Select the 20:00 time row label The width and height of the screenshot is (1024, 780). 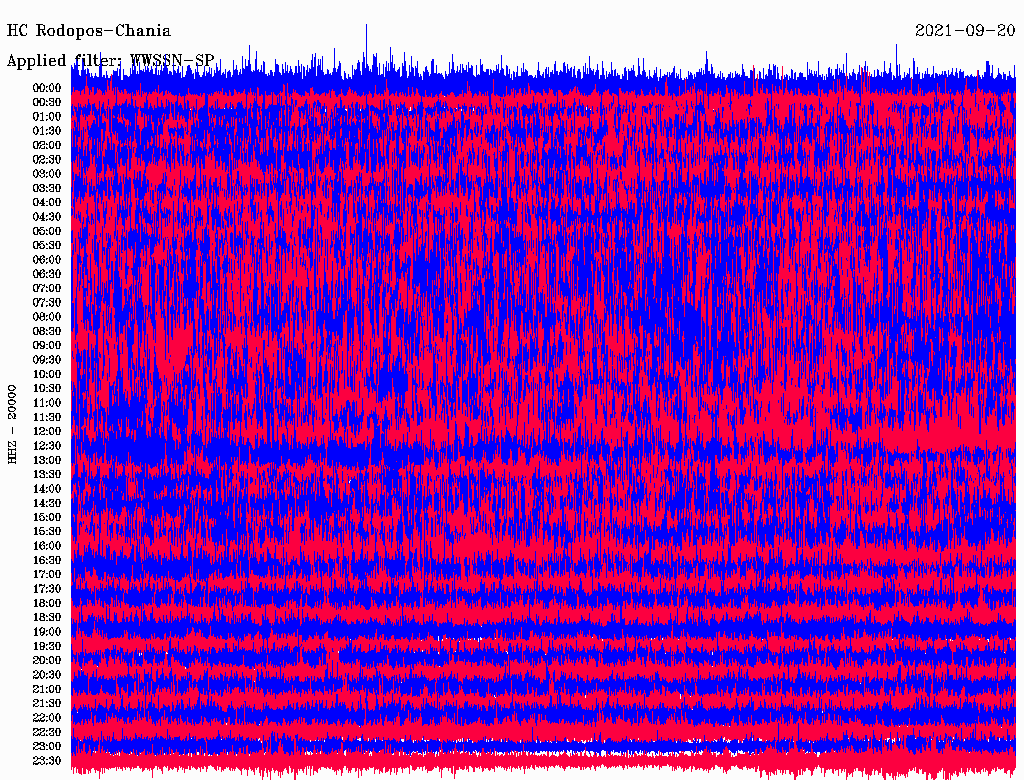tap(47, 661)
